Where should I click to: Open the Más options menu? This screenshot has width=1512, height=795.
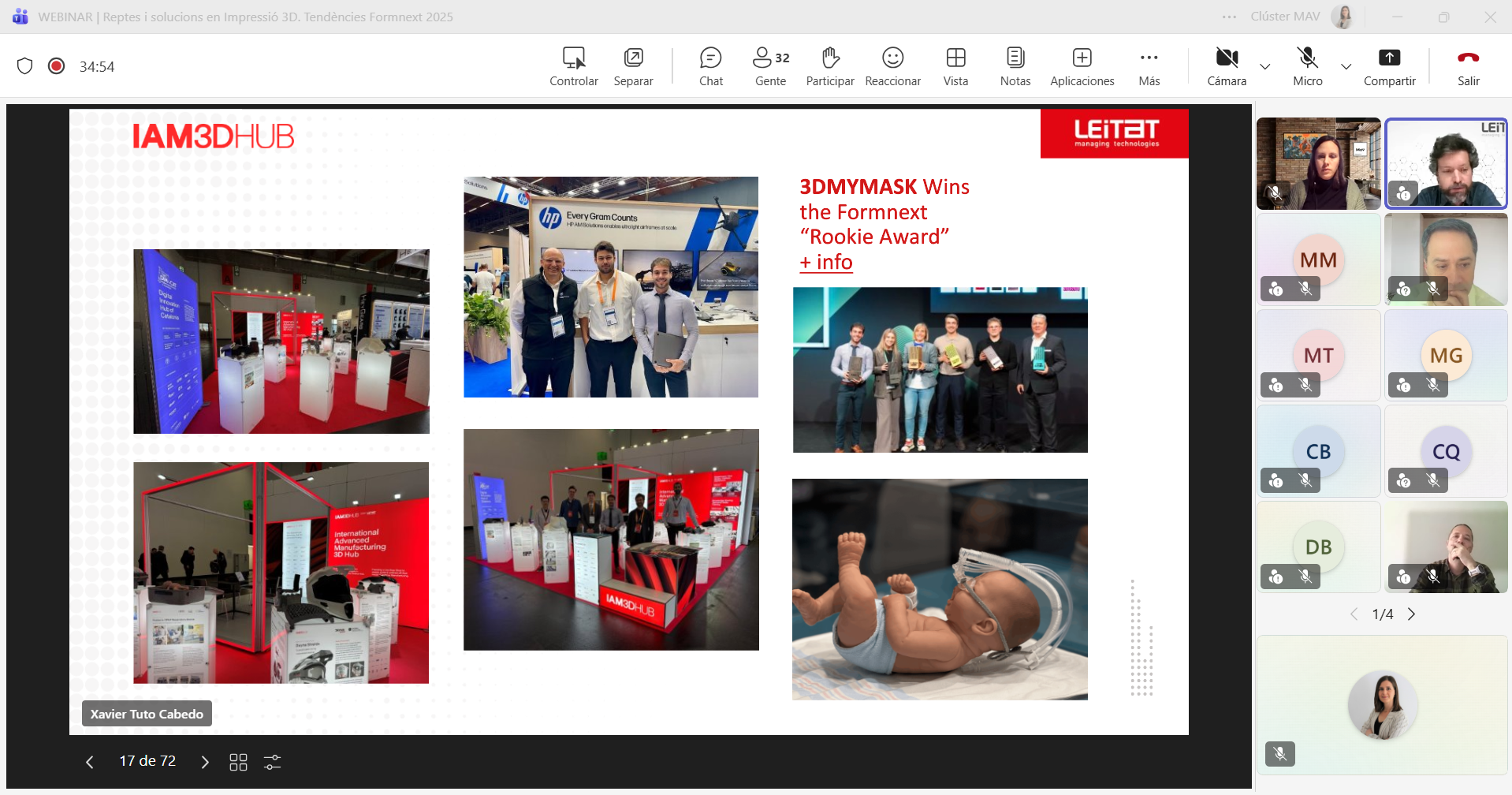1149,66
